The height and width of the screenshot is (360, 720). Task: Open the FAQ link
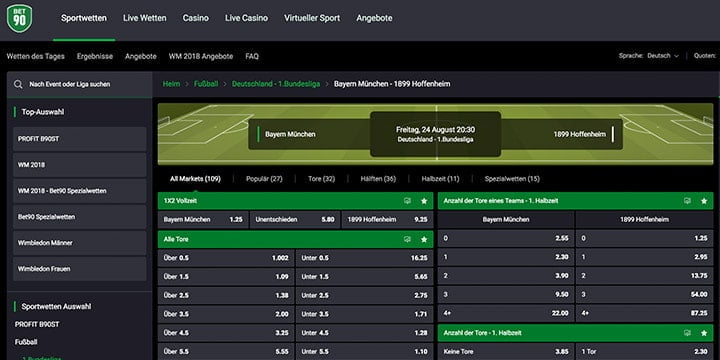pos(252,56)
